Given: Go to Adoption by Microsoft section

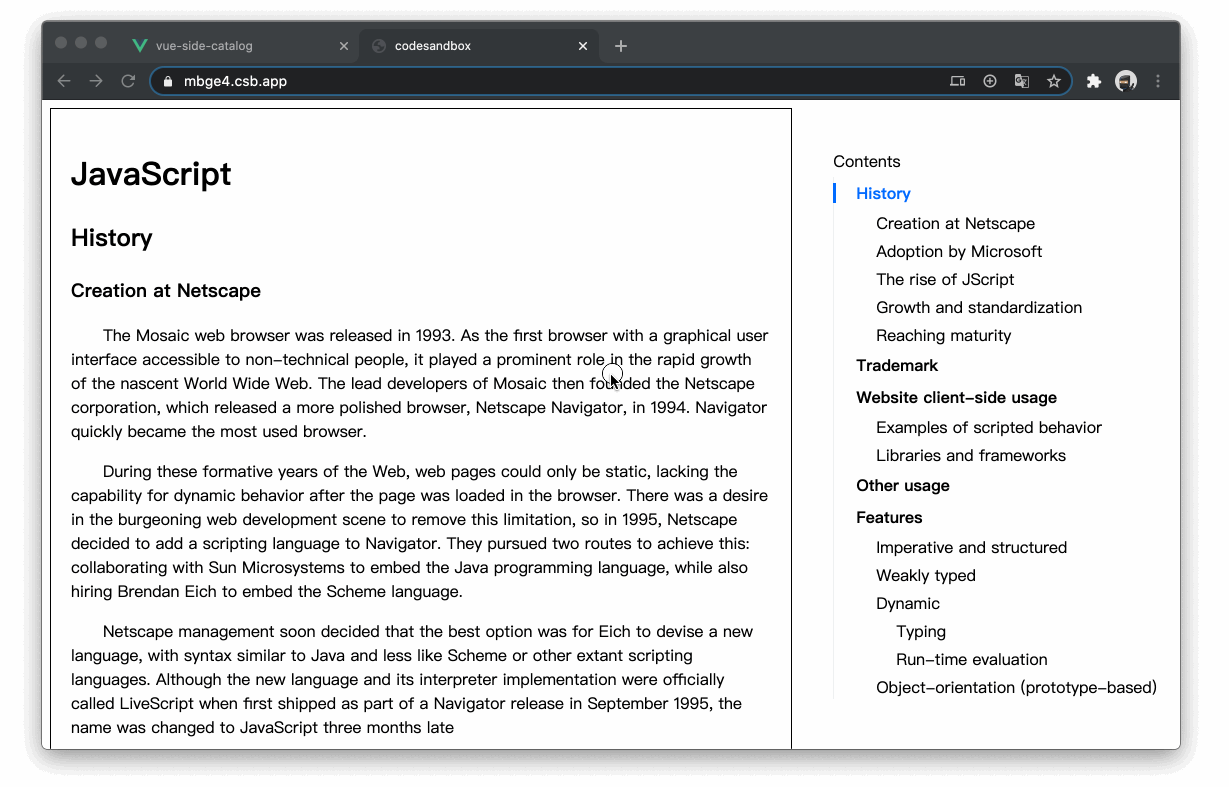Looking at the screenshot, I should (959, 252).
